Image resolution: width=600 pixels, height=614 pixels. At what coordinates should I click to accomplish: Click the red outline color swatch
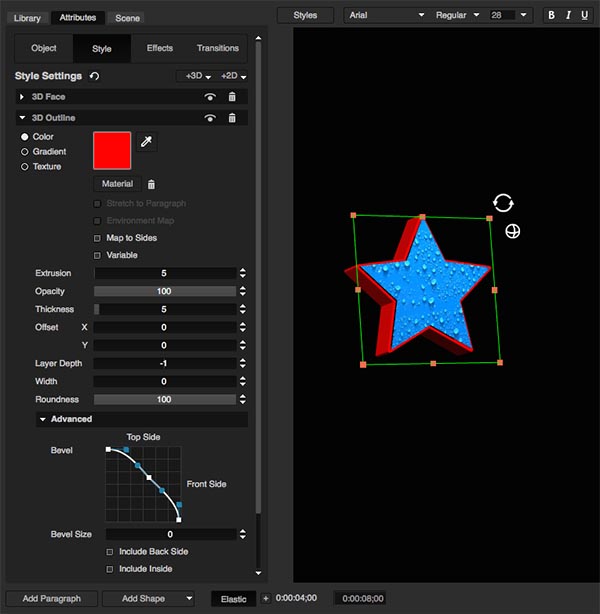(112, 150)
